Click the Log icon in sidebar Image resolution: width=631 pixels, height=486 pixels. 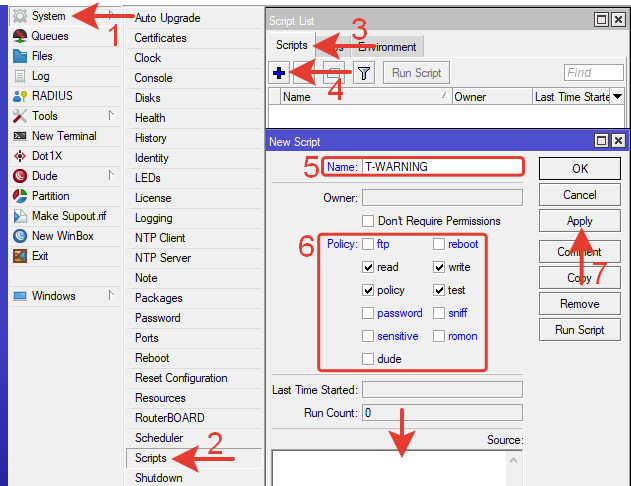point(20,76)
